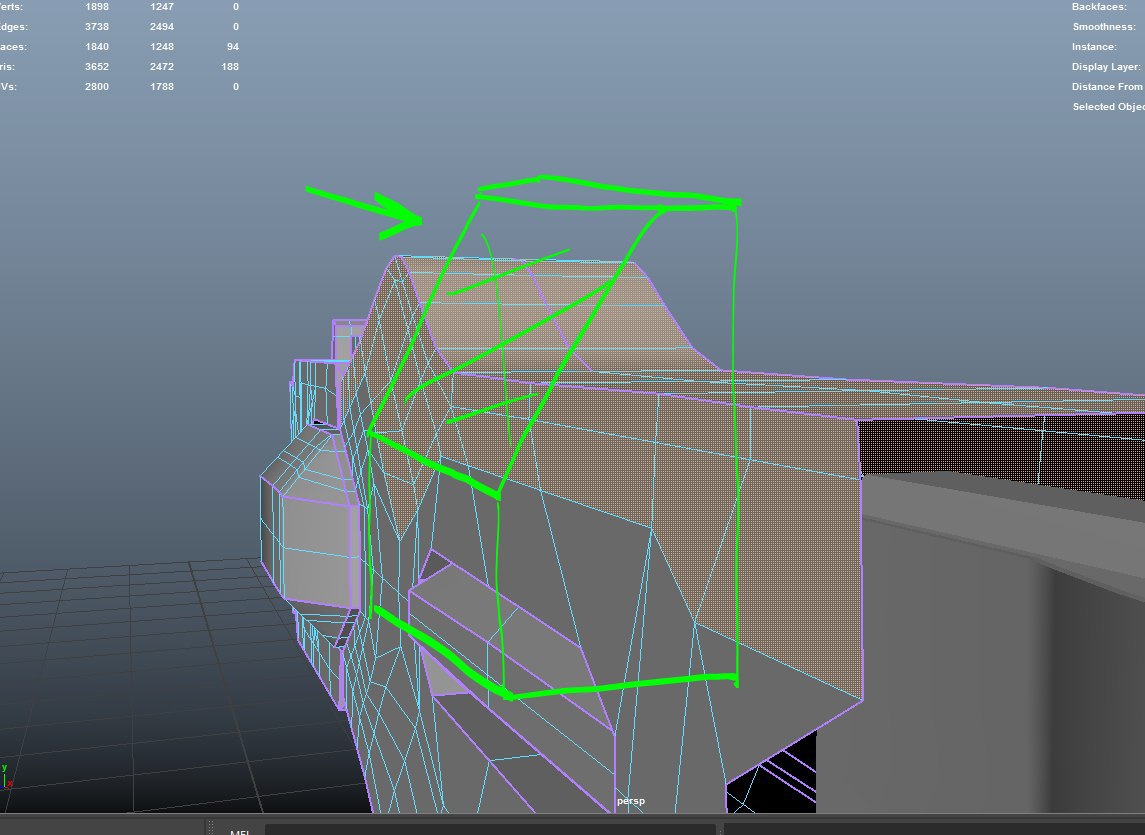Click the Display Layer heads-up label
This screenshot has height=835, width=1145.
(1106, 66)
